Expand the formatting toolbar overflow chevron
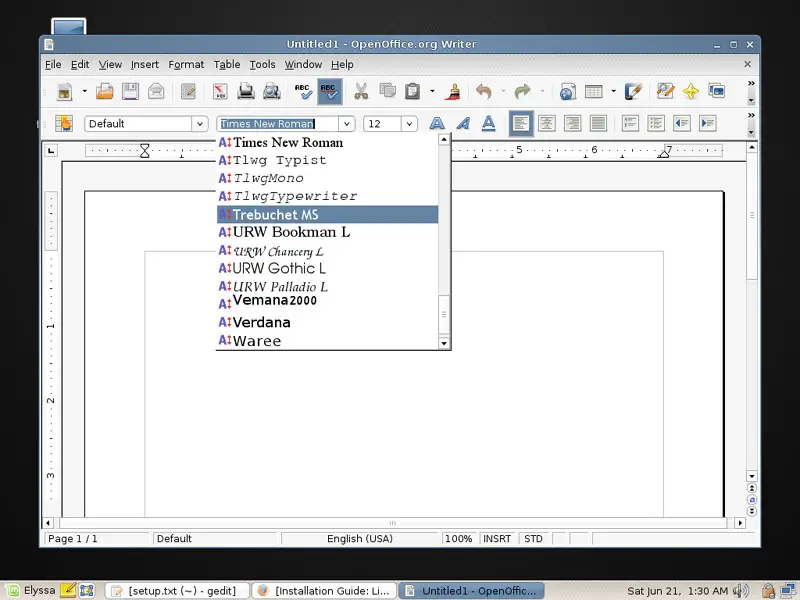This screenshot has height=600, width=800. [751, 115]
